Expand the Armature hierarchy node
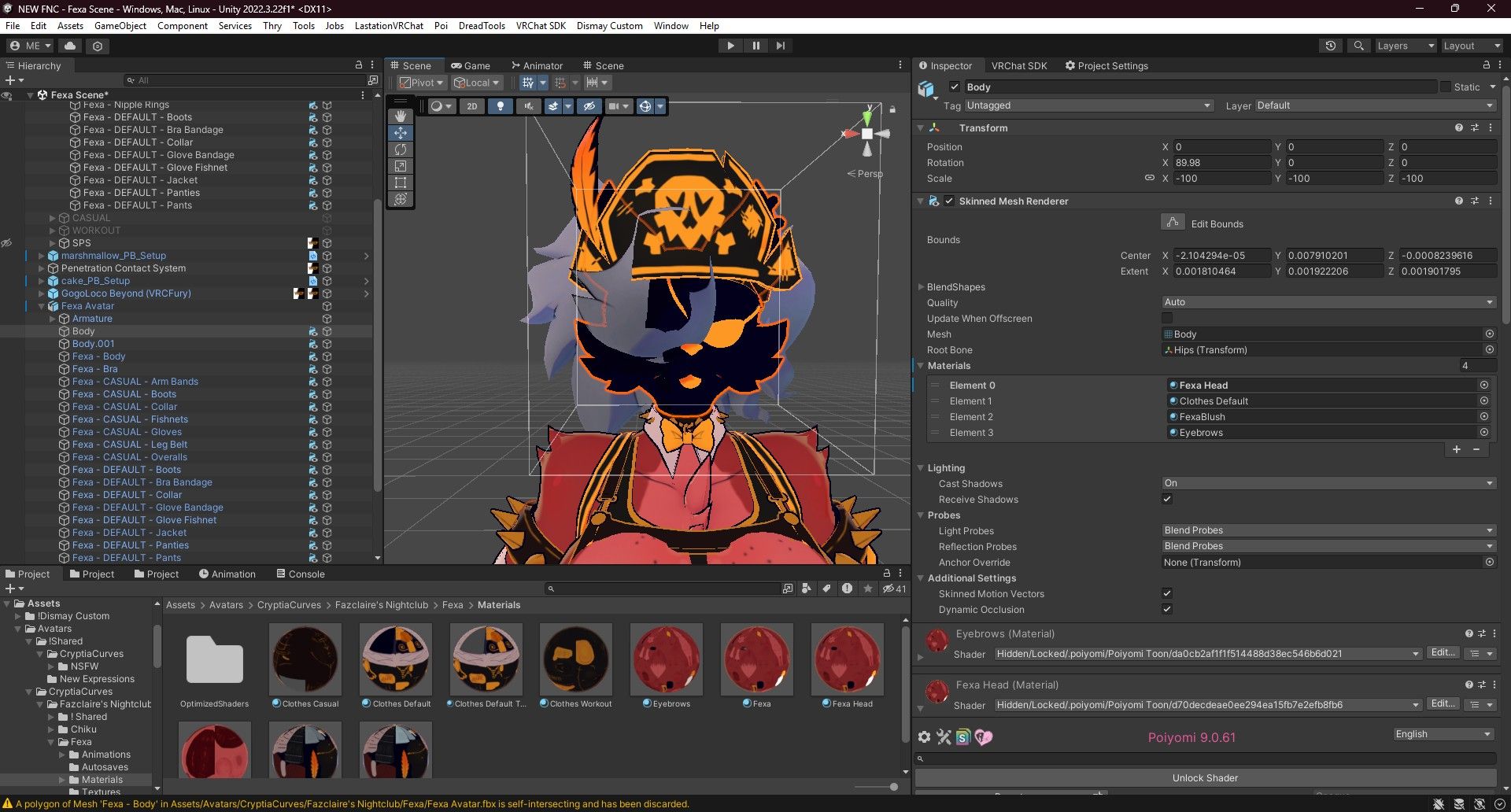1511x812 pixels. coord(53,319)
